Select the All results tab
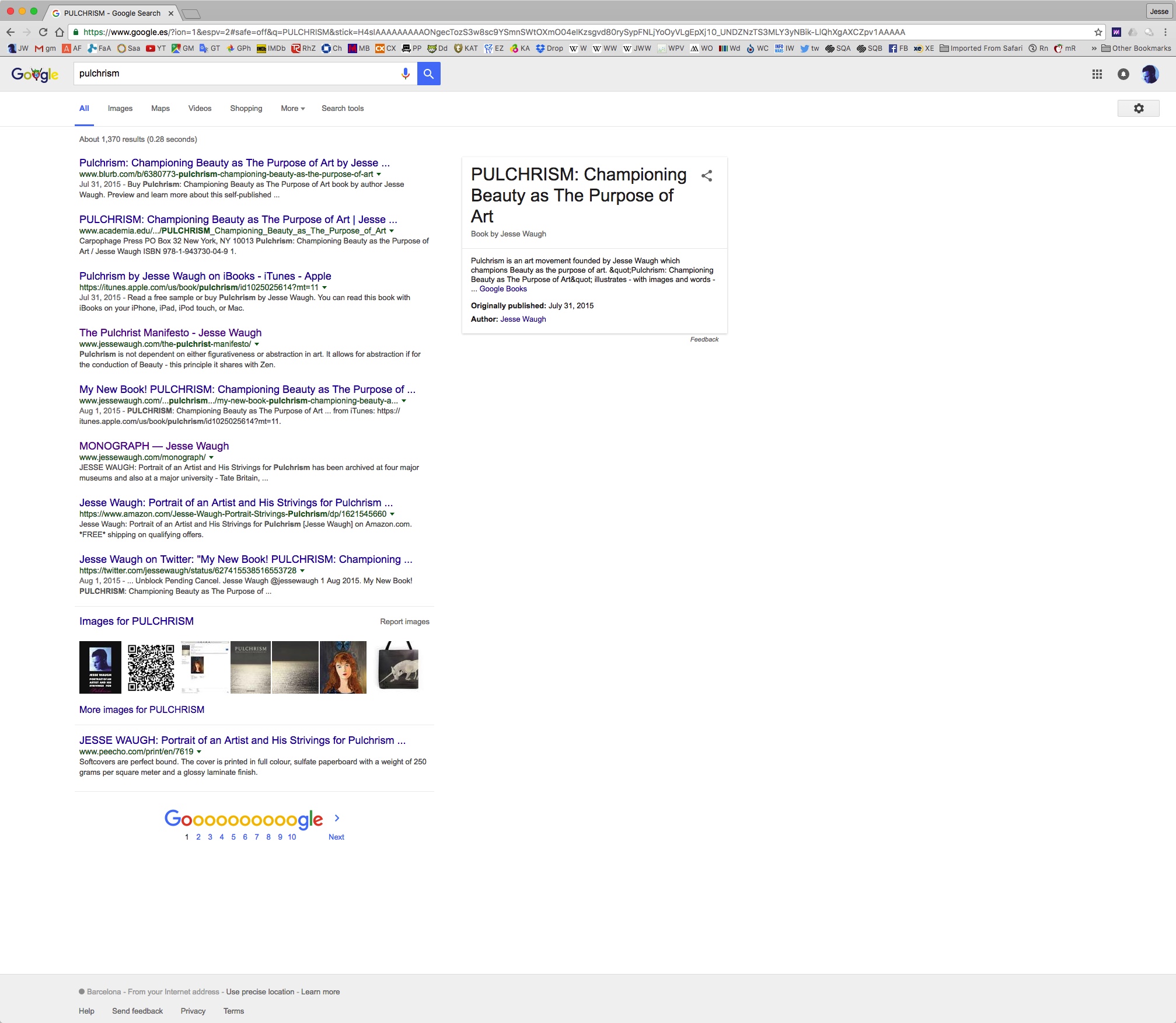Image resolution: width=1176 pixels, height=1023 pixels. (x=84, y=109)
